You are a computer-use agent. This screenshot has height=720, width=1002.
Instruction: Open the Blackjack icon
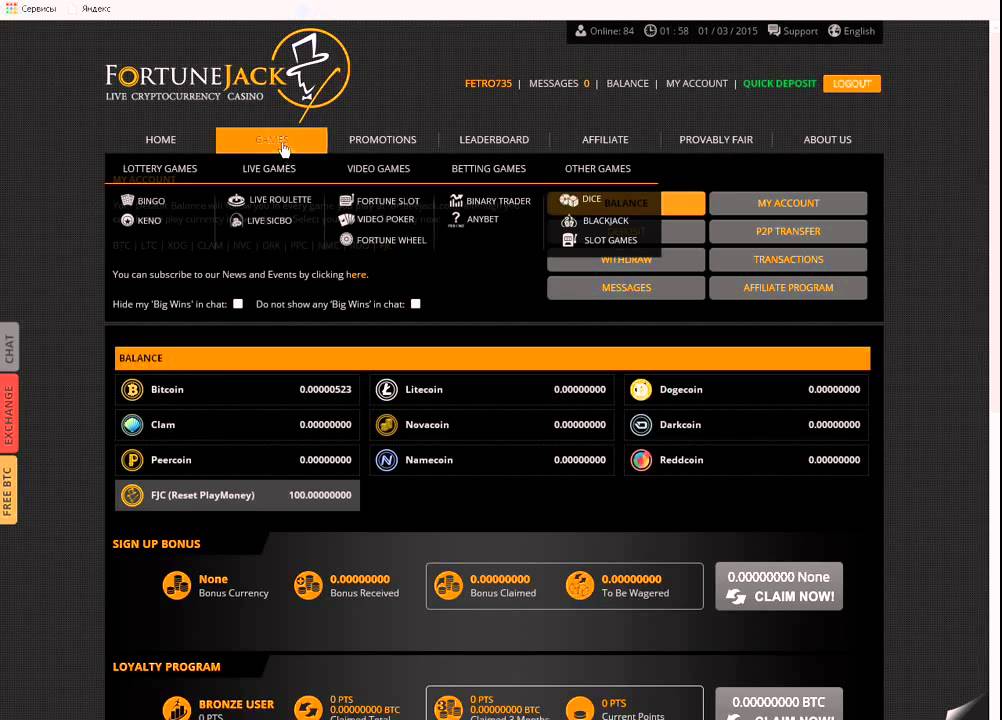569,220
